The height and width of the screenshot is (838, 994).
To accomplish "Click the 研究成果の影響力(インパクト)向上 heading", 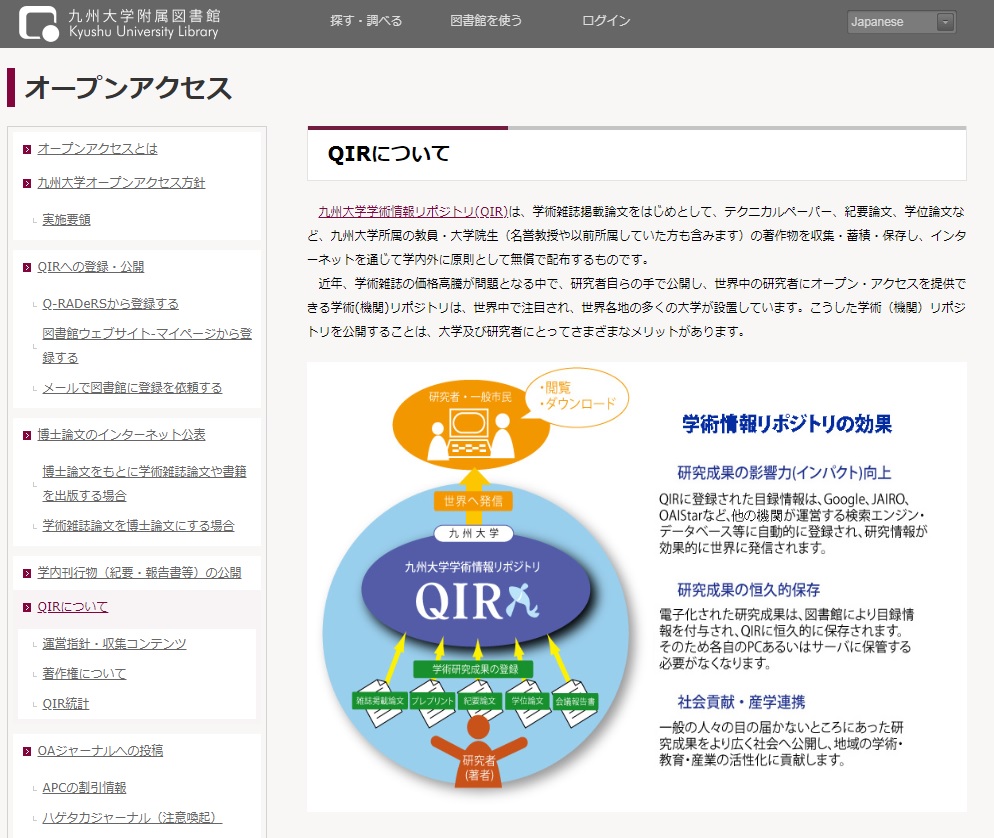I will (784, 473).
